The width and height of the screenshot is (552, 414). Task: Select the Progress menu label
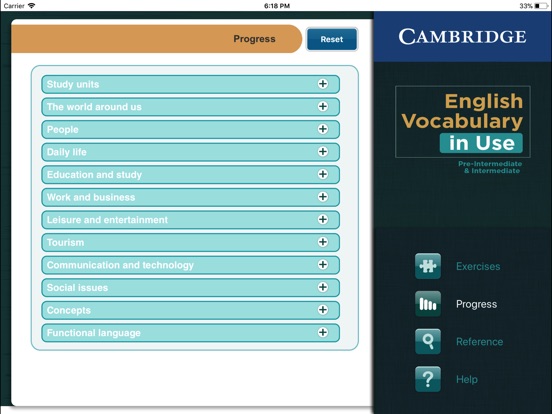point(476,304)
